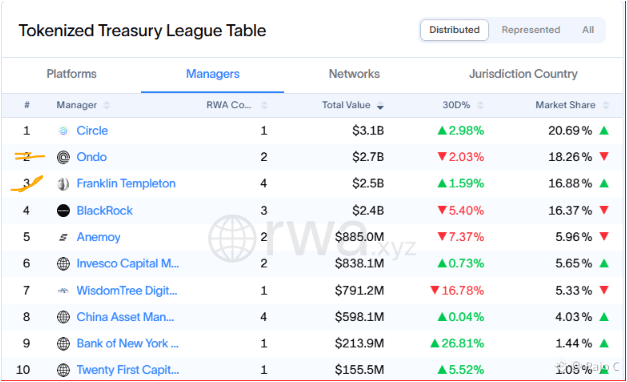The height and width of the screenshot is (382, 627).
Task: Open the China Asset Man... manager link
Action: [x=125, y=317]
